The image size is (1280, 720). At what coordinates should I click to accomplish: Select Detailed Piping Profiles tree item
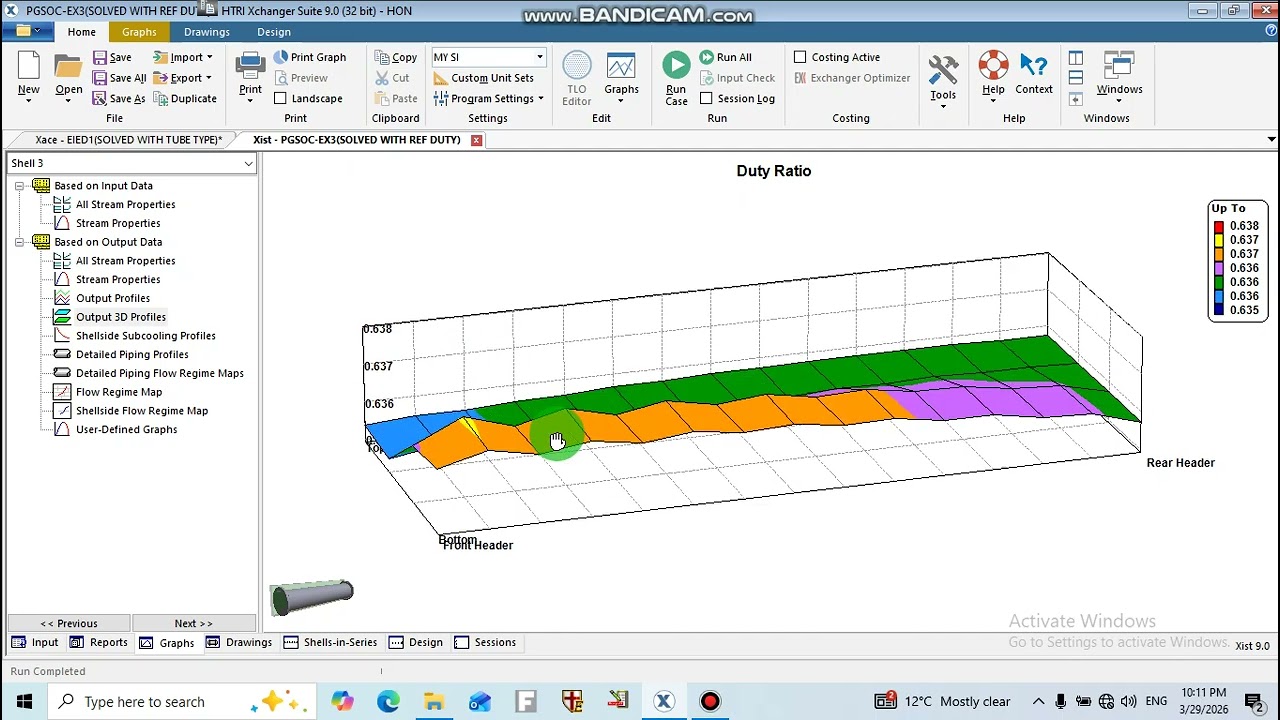point(131,354)
